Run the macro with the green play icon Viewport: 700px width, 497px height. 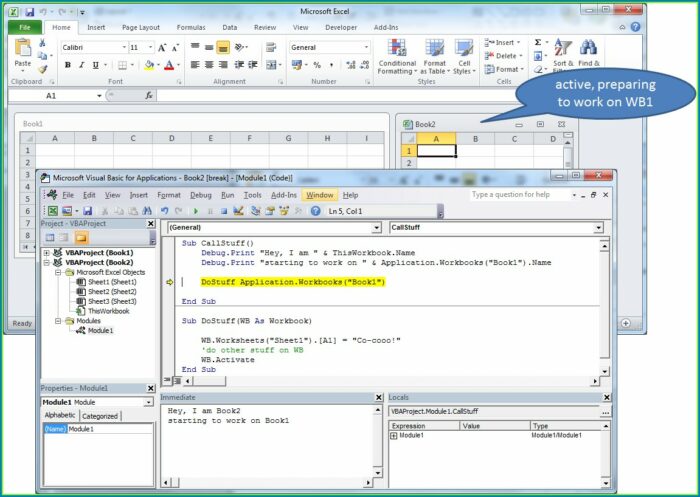(196, 211)
